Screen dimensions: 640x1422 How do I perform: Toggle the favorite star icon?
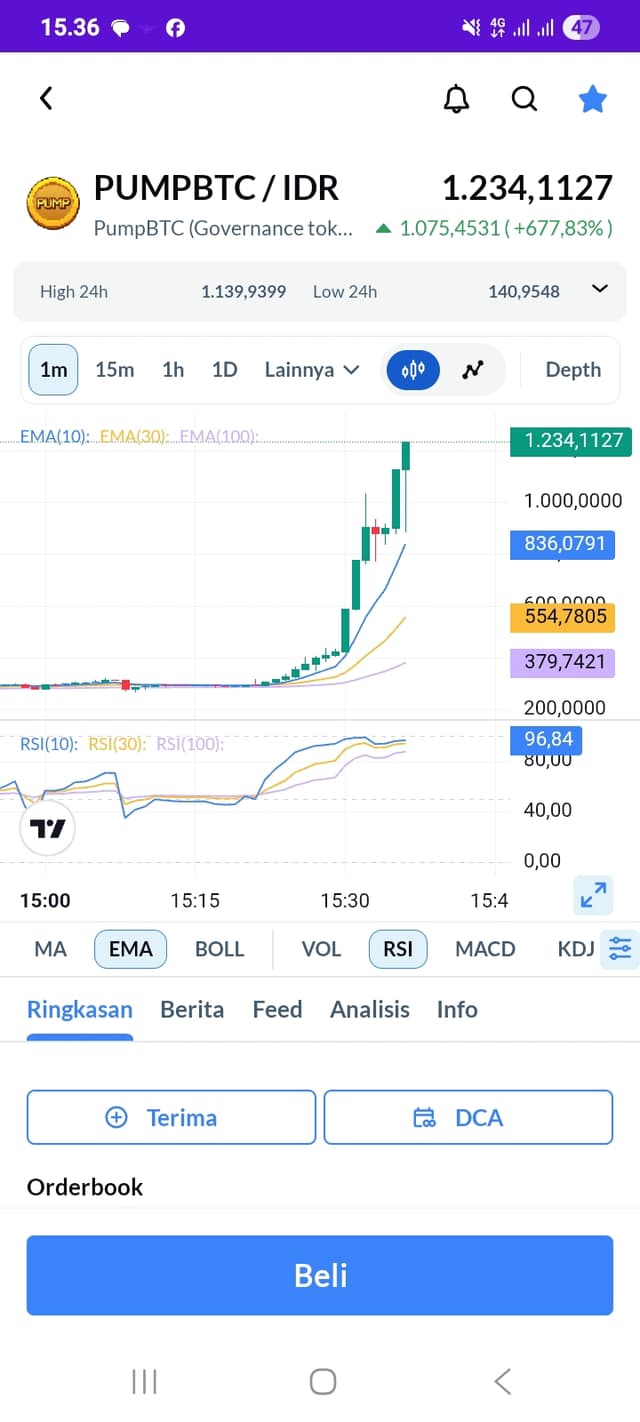(x=593, y=98)
